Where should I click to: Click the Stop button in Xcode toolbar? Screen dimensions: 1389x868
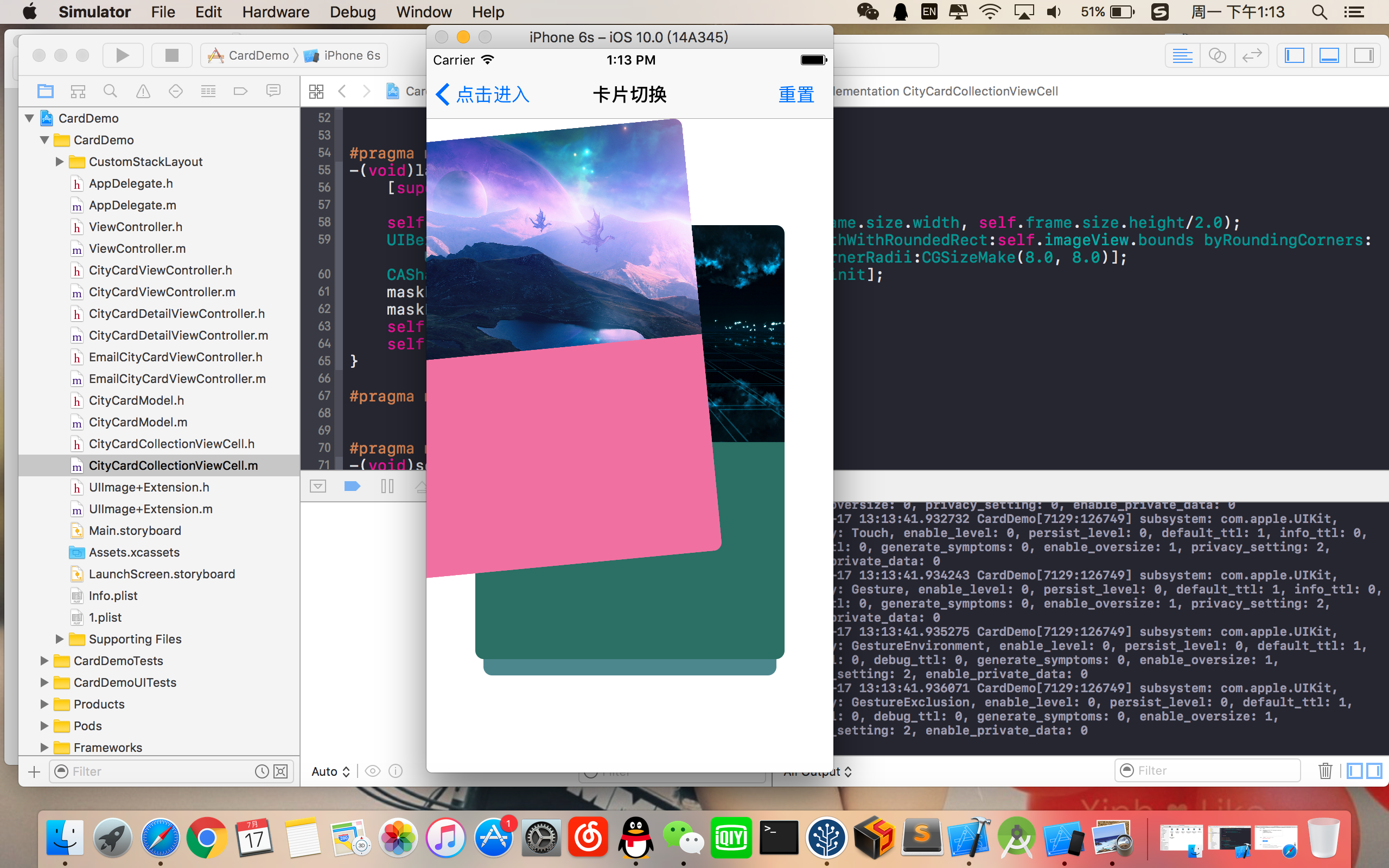[171, 55]
